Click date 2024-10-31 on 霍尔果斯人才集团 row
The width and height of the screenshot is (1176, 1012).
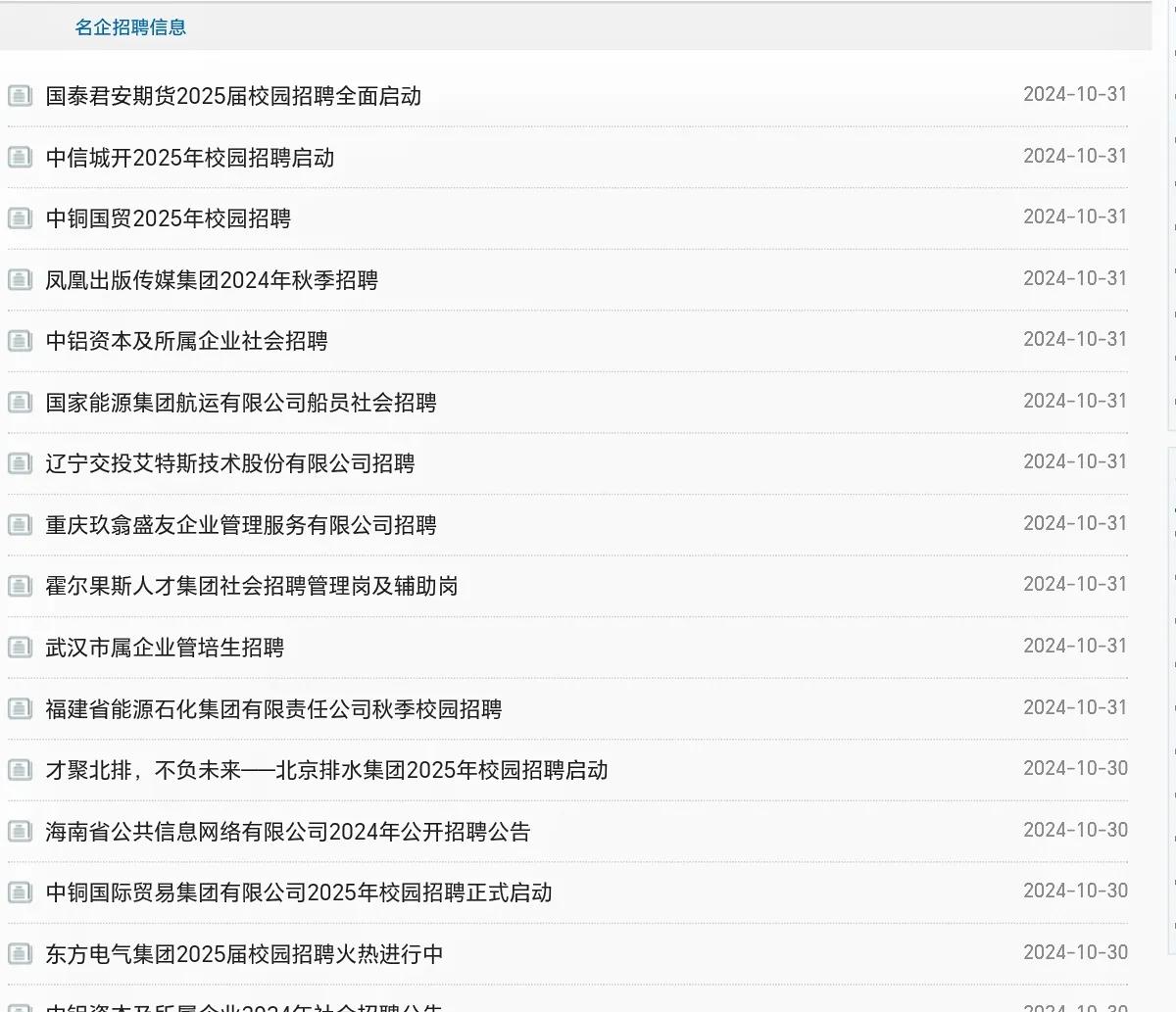click(1075, 584)
